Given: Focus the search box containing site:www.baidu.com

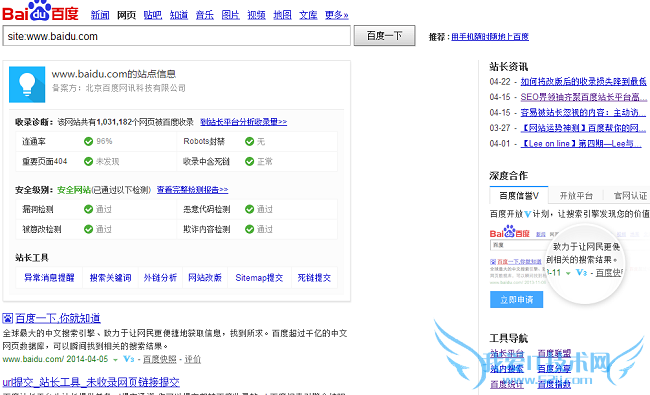Looking at the screenshot, I should click(x=177, y=36).
